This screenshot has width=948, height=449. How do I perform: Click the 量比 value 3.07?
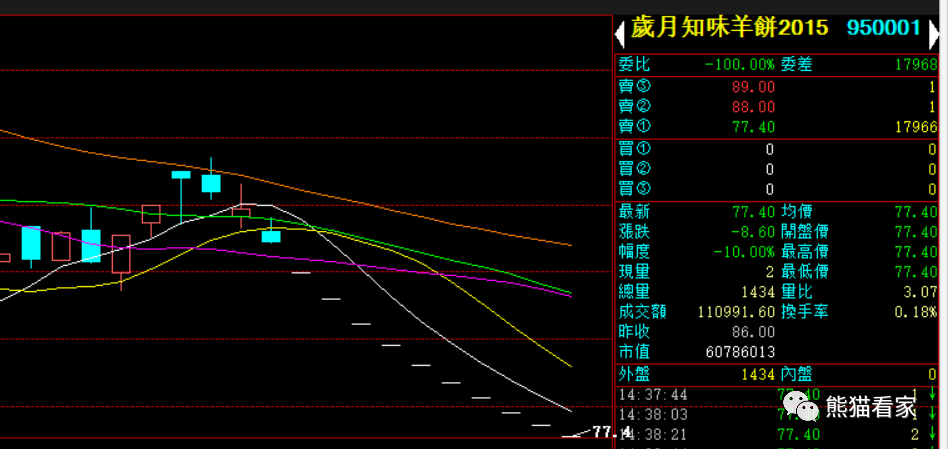coord(921,292)
